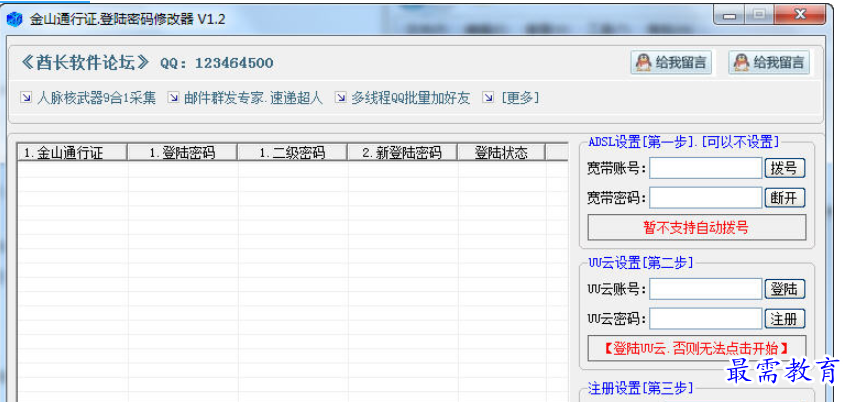Click the 《酋长软件论坛》 title text
Screen dimensions: 848x402
pos(85,63)
